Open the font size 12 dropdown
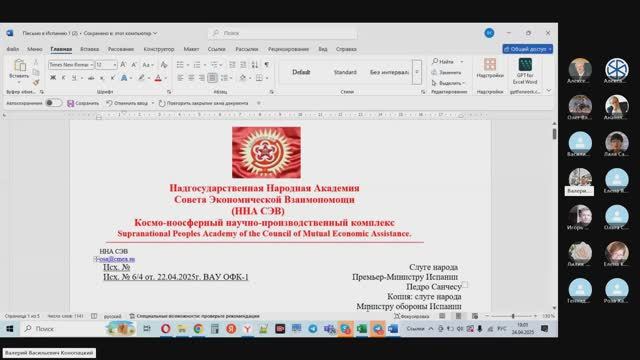The height and width of the screenshot is (360, 640). [x=115, y=65]
